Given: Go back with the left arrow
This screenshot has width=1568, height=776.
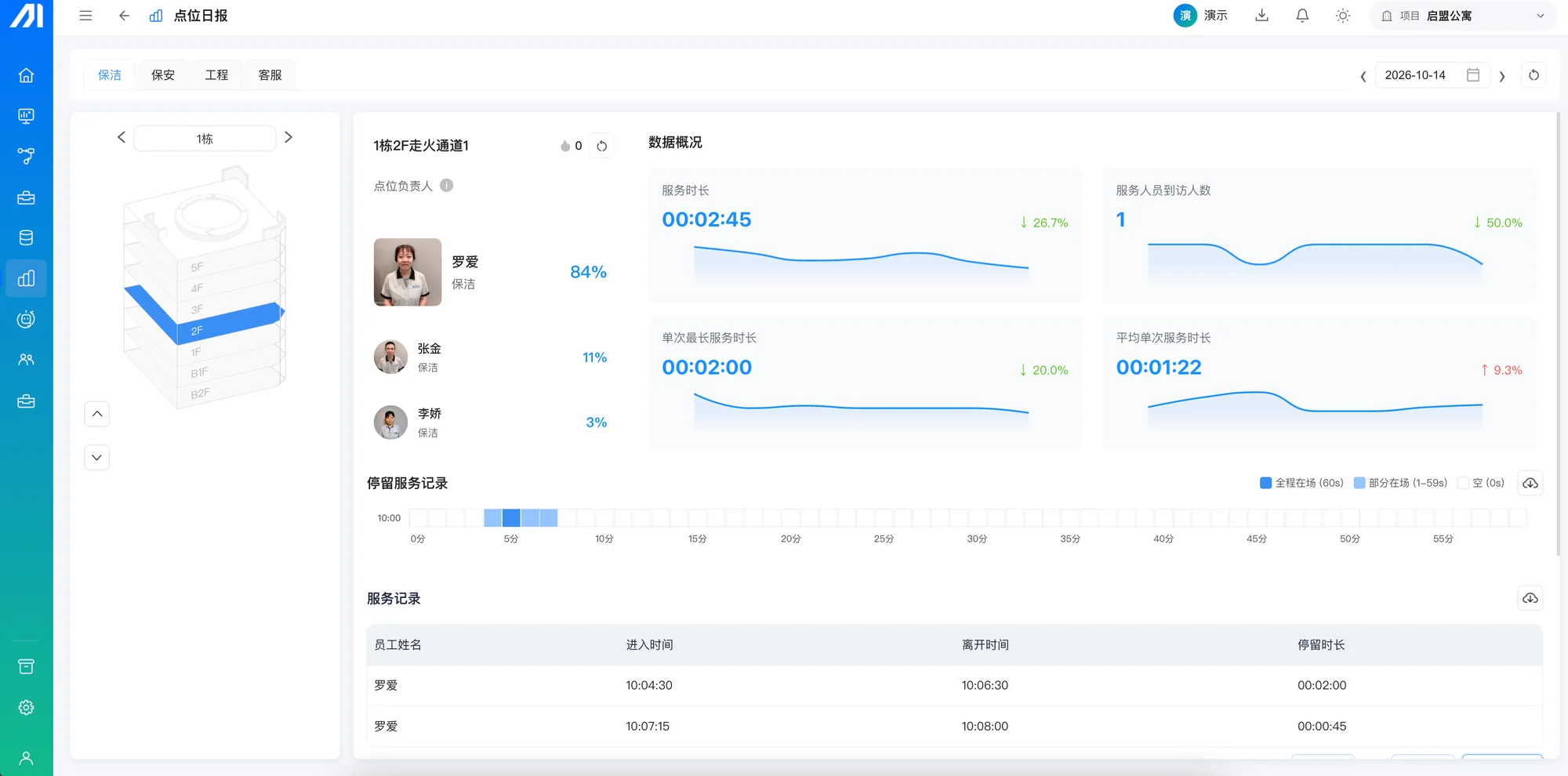Looking at the screenshot, I should click(124, 16).
